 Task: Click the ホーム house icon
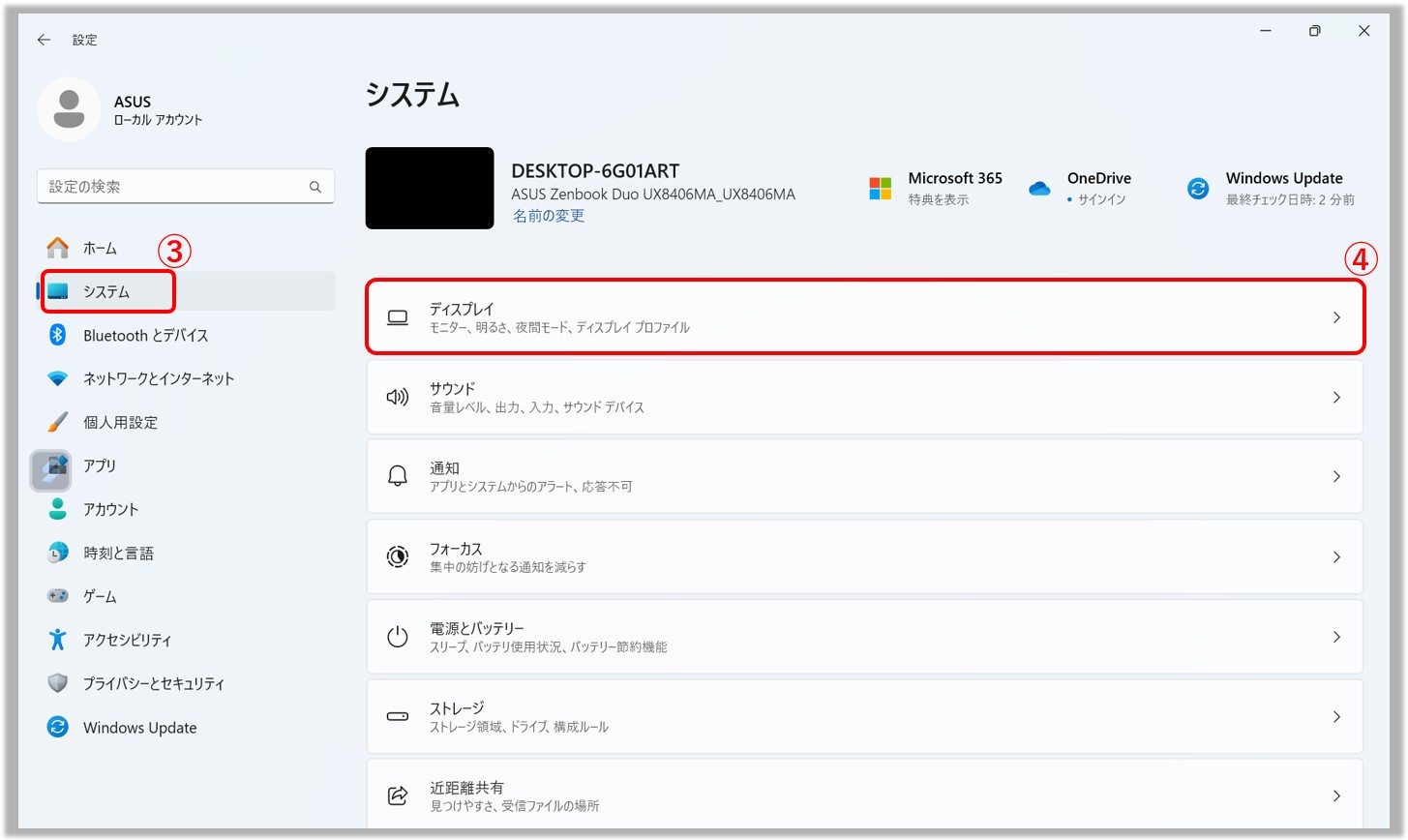click(x=58, y=248)
